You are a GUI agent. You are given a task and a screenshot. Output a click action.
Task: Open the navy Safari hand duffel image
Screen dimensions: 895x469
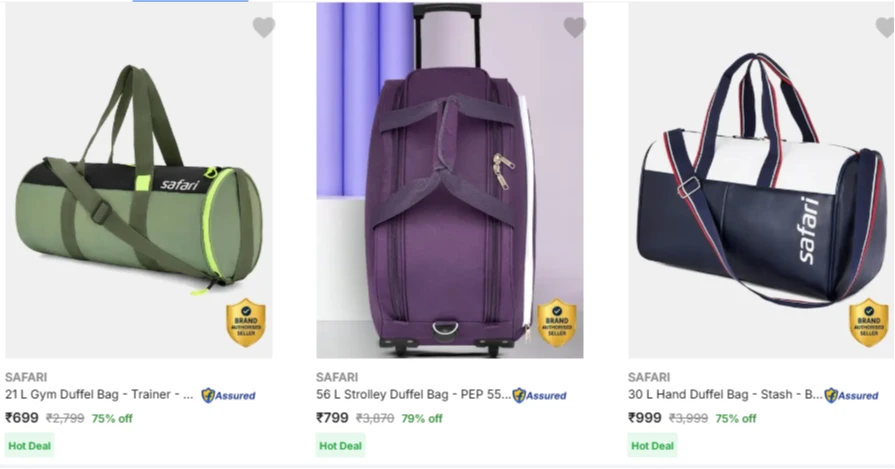point(761,180)
